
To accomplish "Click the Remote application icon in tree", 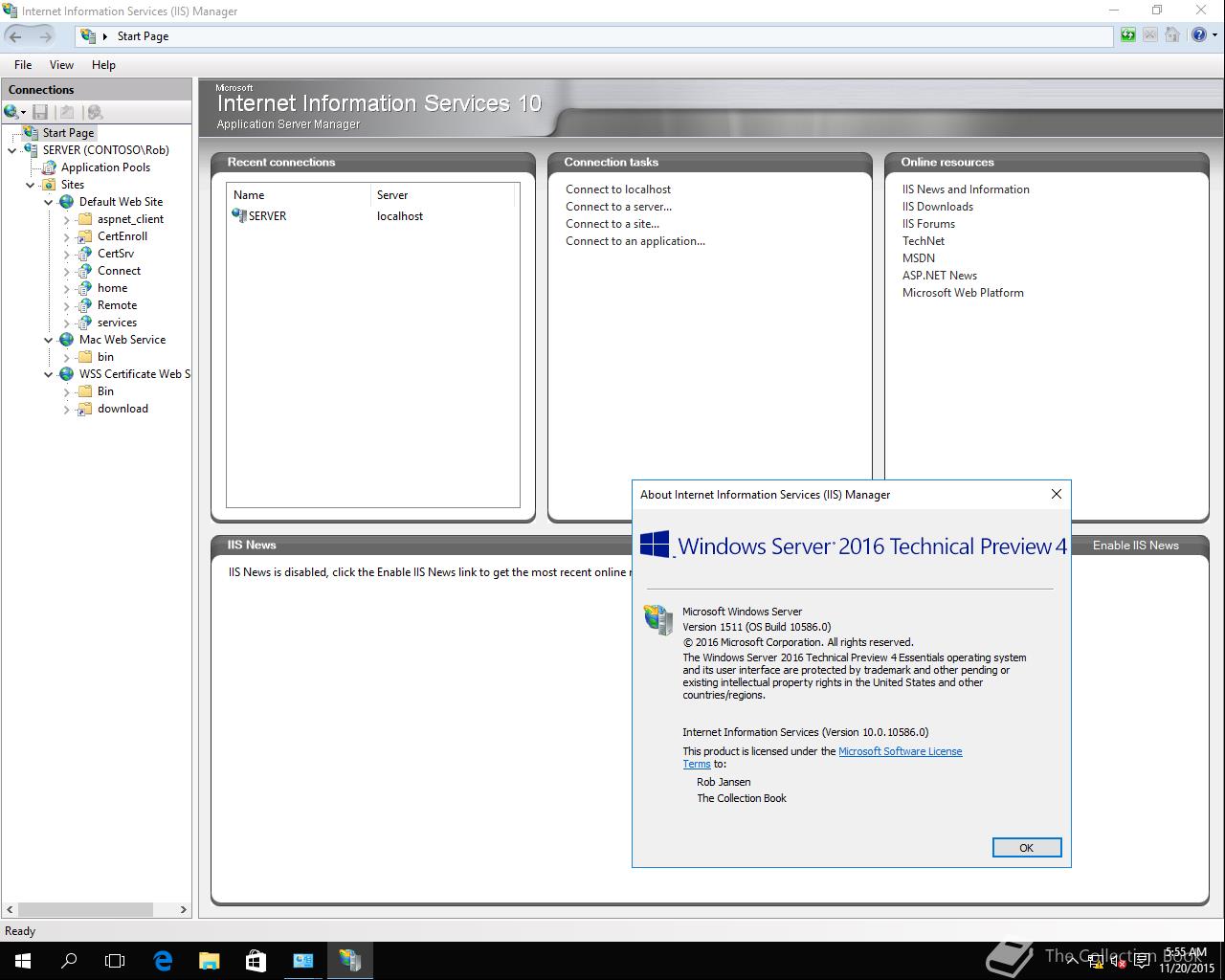I will [84, 305].
